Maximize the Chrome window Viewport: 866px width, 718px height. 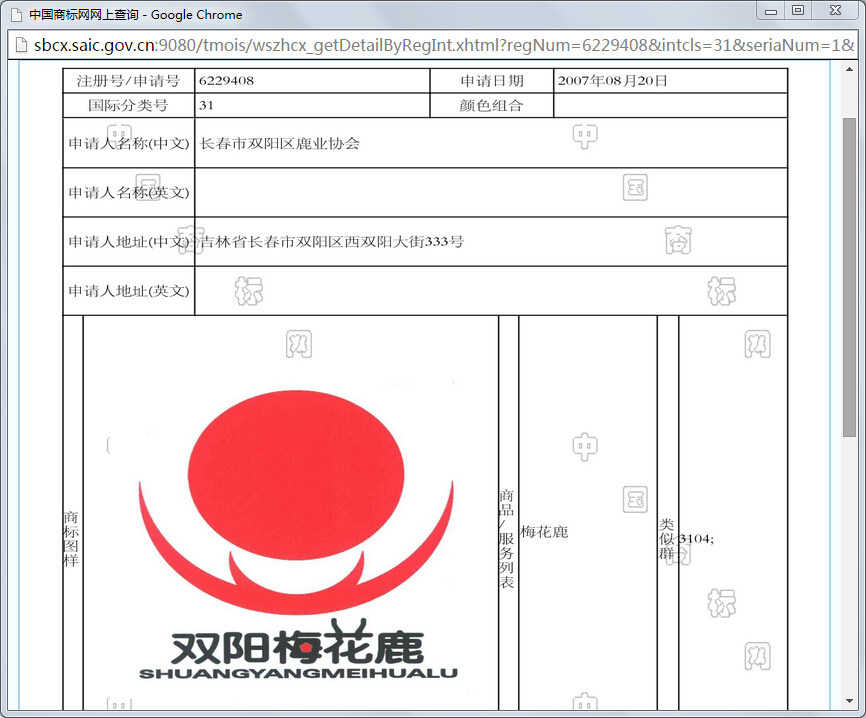coord(798,11)
